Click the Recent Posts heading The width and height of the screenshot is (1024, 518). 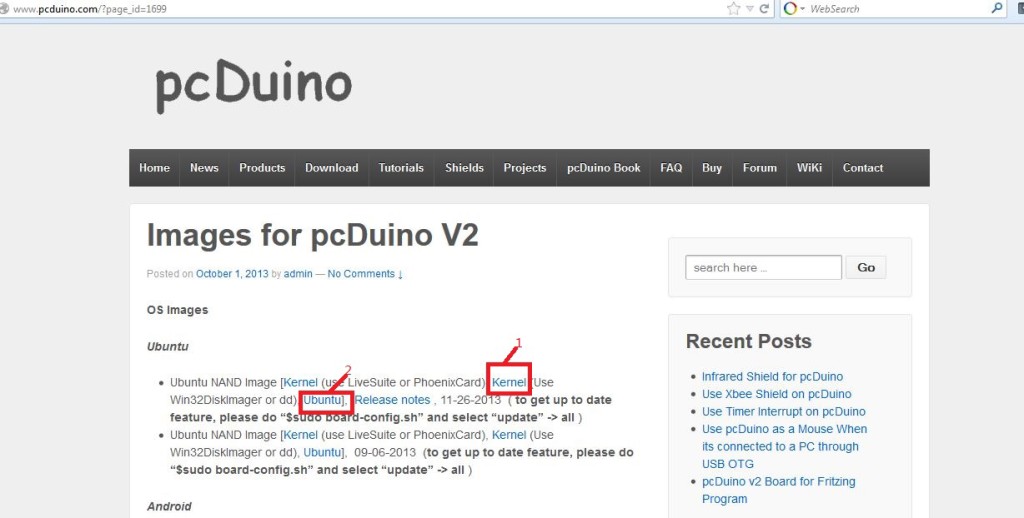coord(748,341)
